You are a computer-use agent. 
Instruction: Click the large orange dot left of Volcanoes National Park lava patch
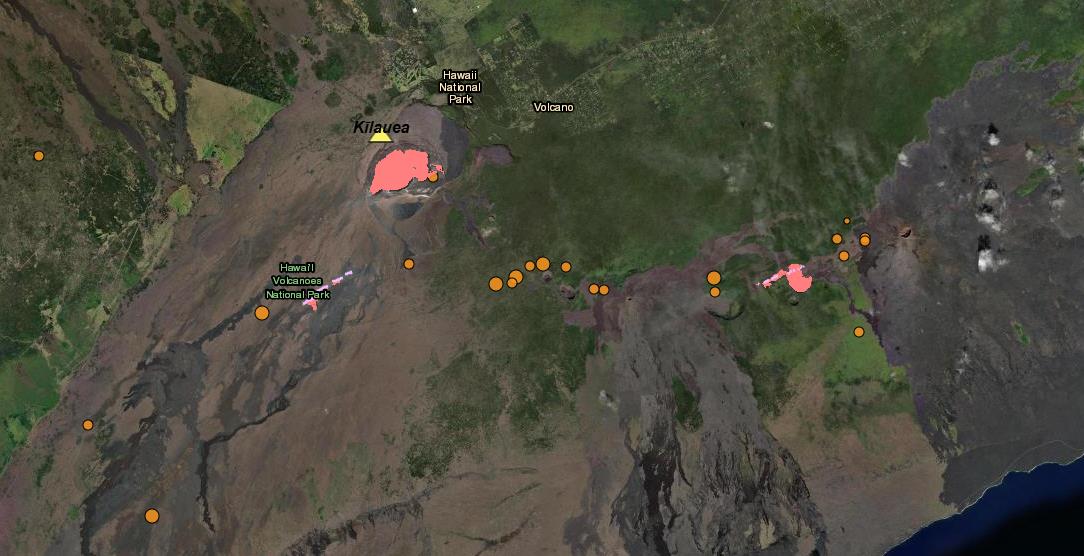coord(262,313)
